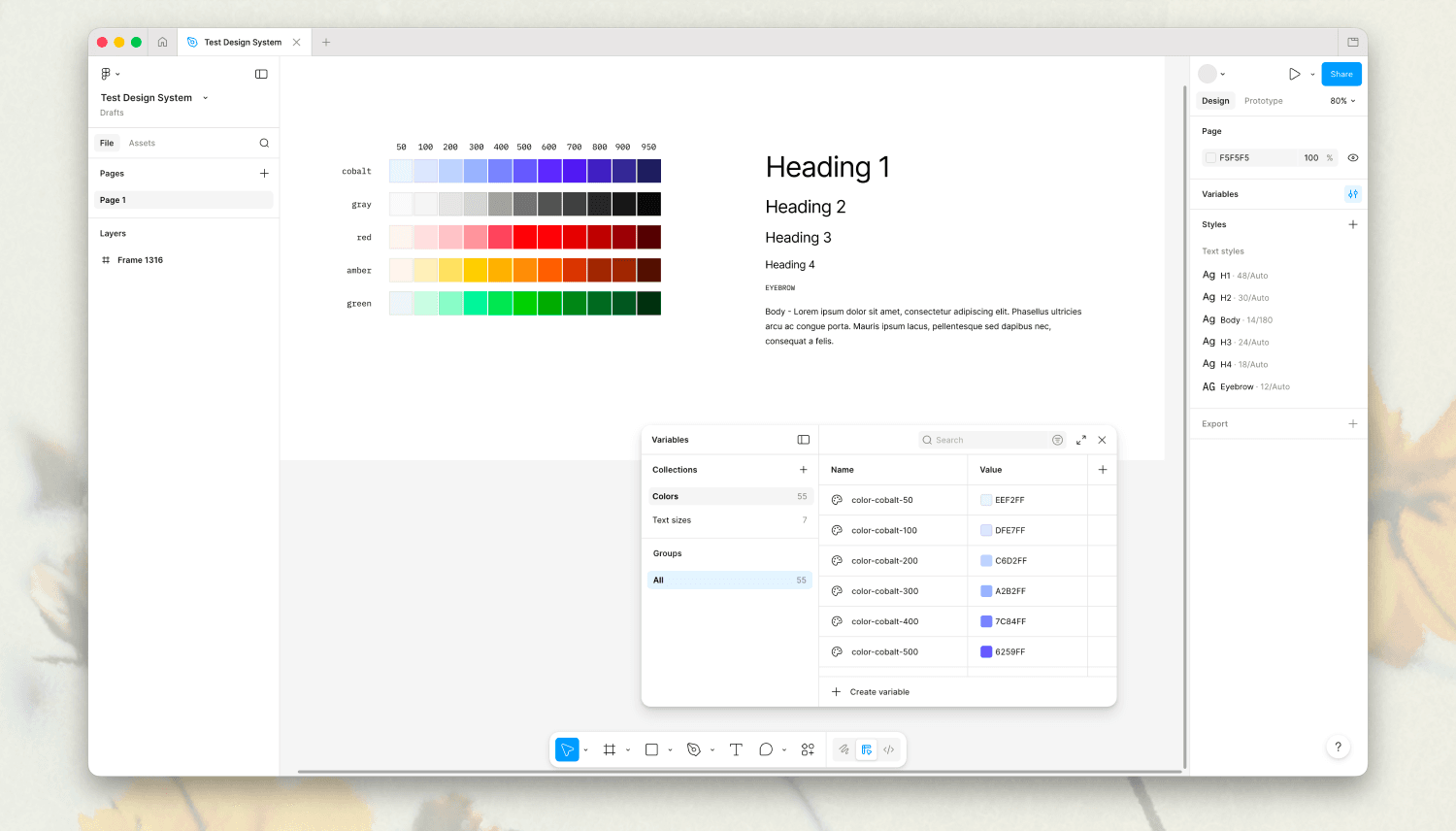
Task: Switch to the Prototype tab
Action: pos(1264,101)
